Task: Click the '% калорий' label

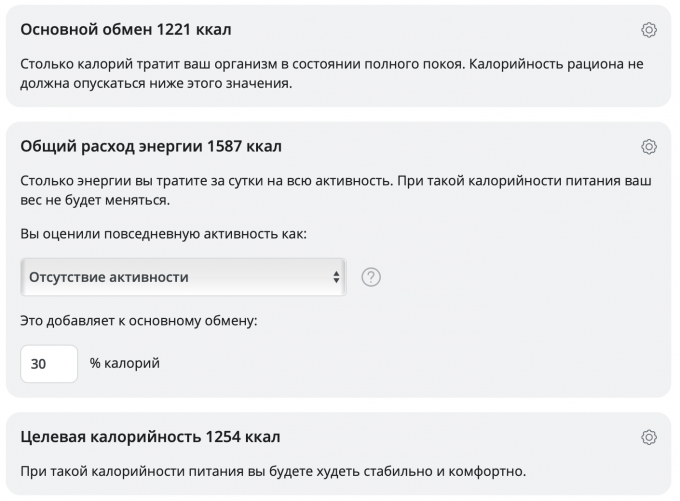Action: pos(125,364)
